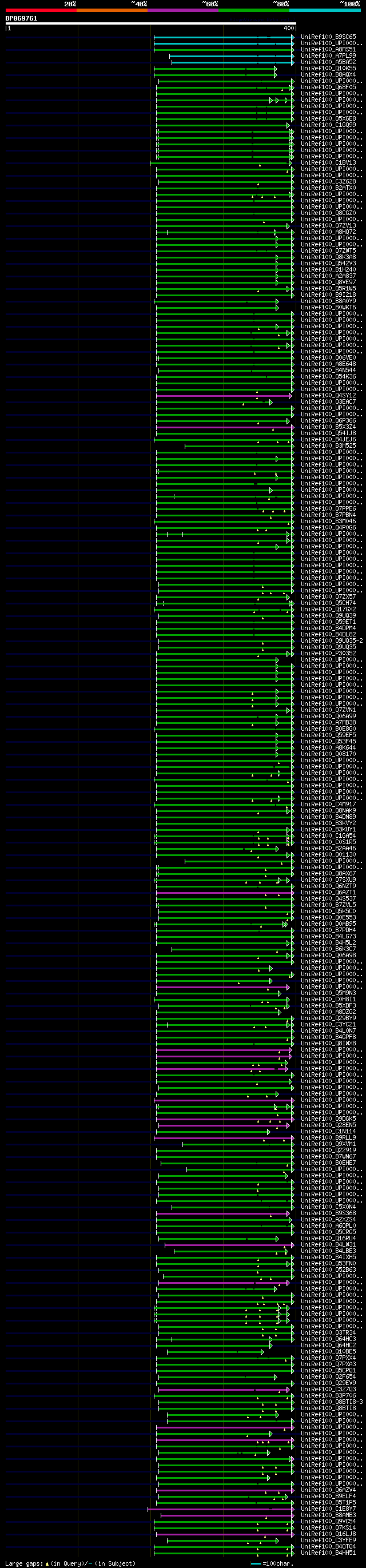This screenshot has height=1568, width=366.
Task: Open hit UniRef100_A5BA52
Action: (x=328, y=62)
